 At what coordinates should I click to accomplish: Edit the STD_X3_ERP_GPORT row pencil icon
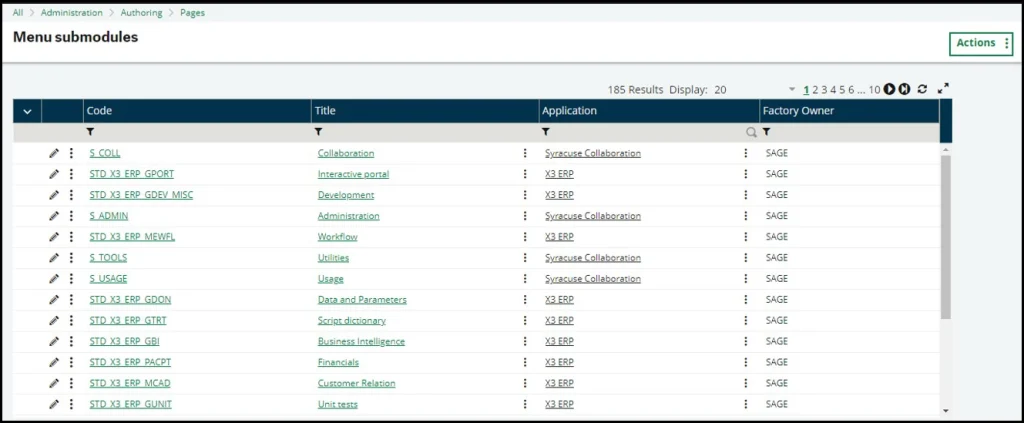coord(54,174)
